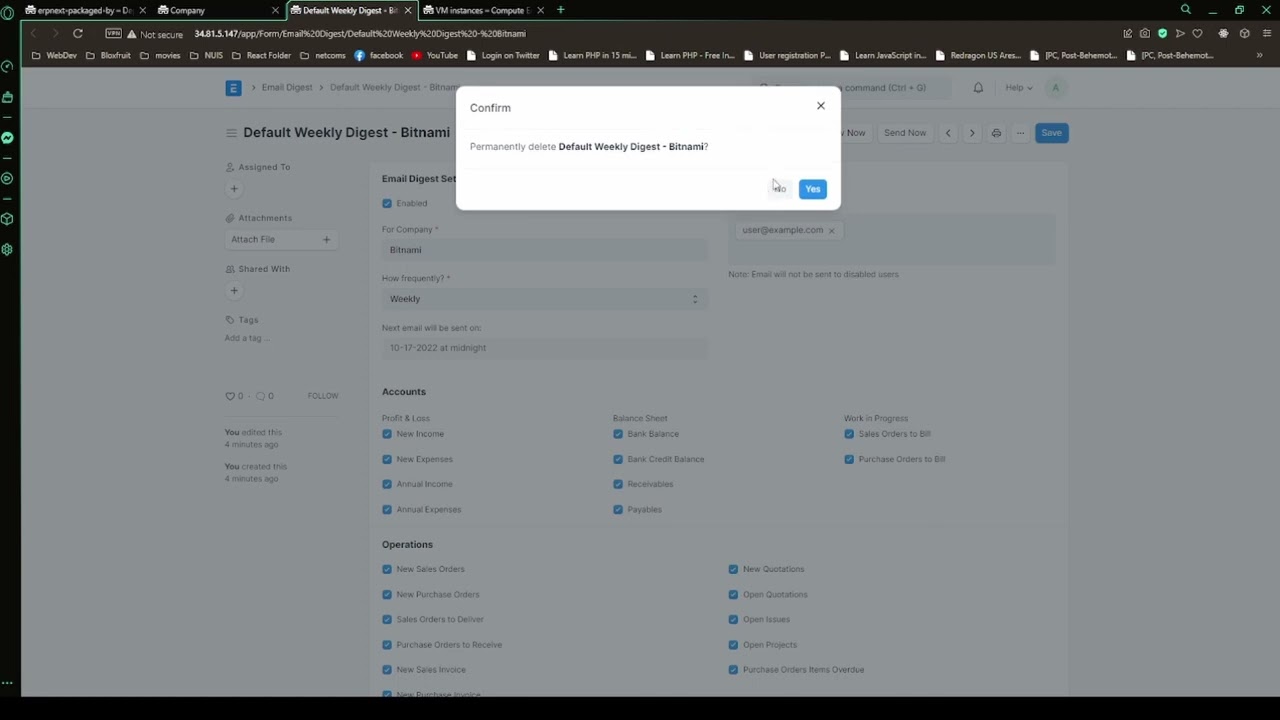Open the browser tab search magnifier

pos(1186,10)
